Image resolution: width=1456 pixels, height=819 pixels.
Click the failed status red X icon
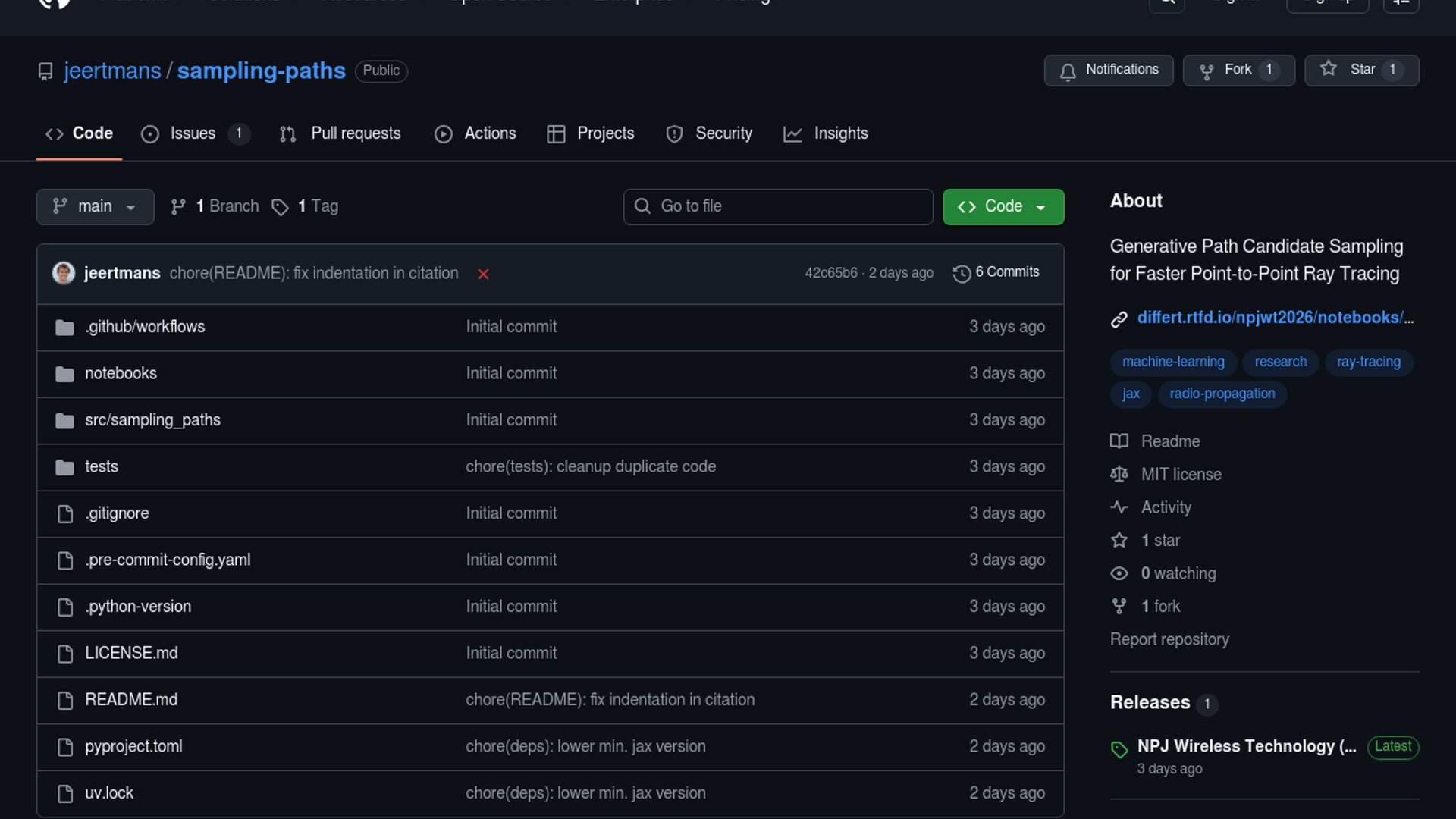point(483,274)
